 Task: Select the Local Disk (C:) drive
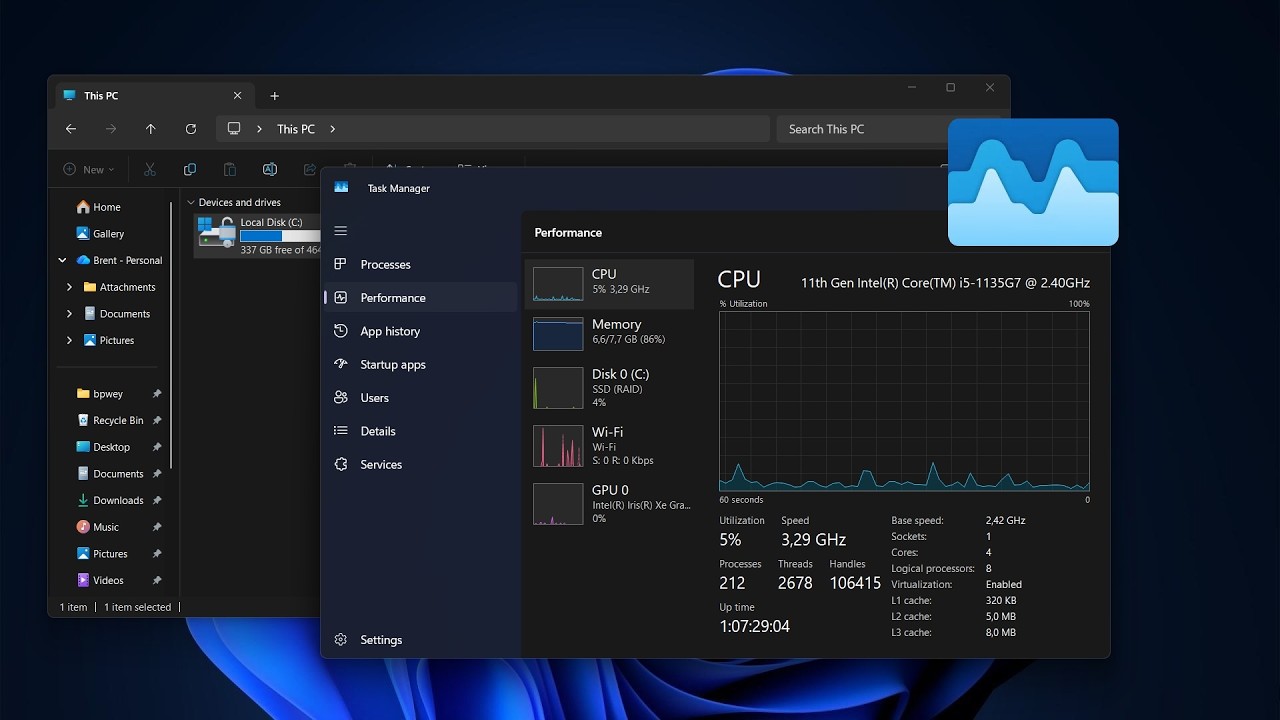pos(258,236)
